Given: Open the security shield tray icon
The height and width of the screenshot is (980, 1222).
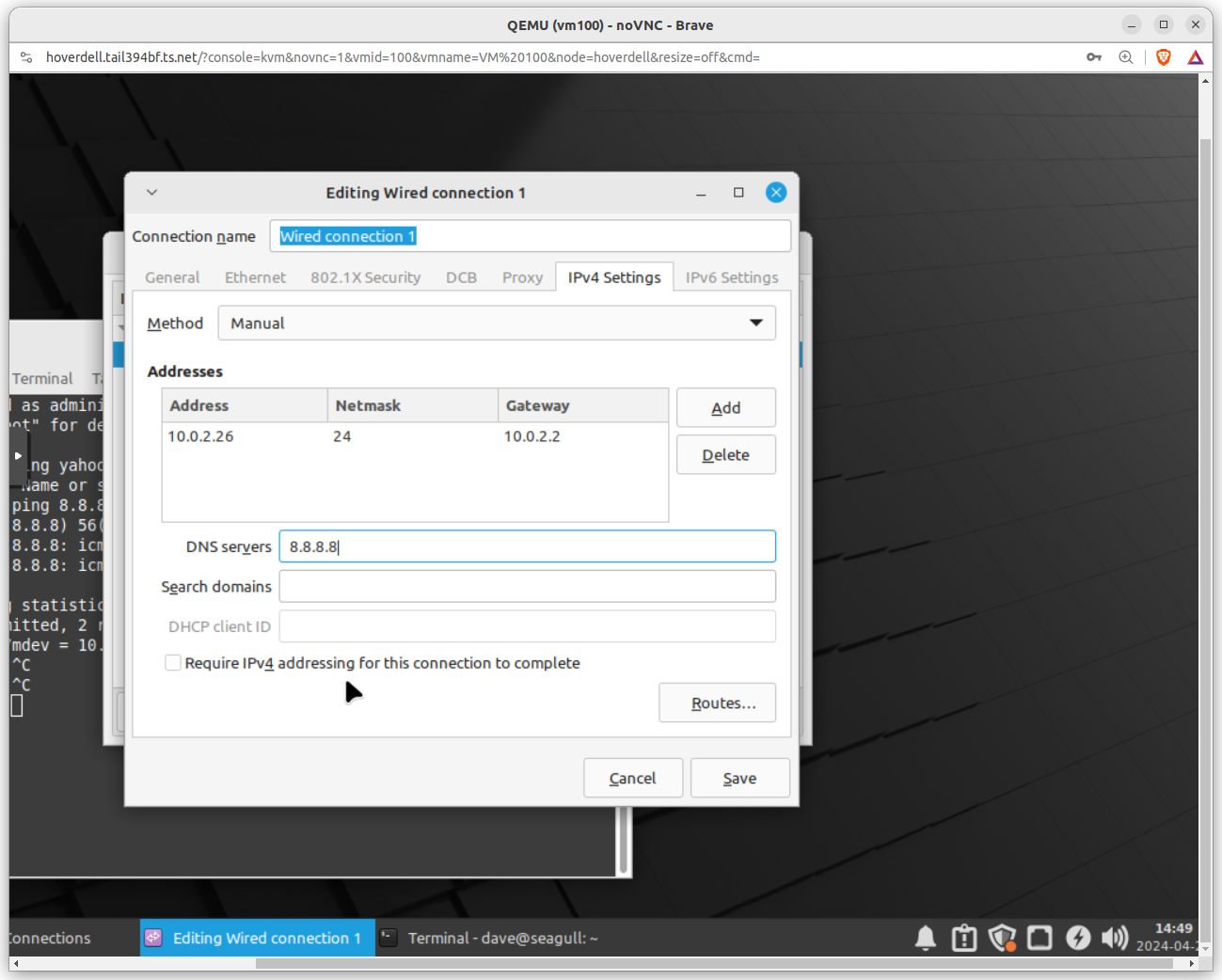Looking at the screenshot, I should point(1002,938).
